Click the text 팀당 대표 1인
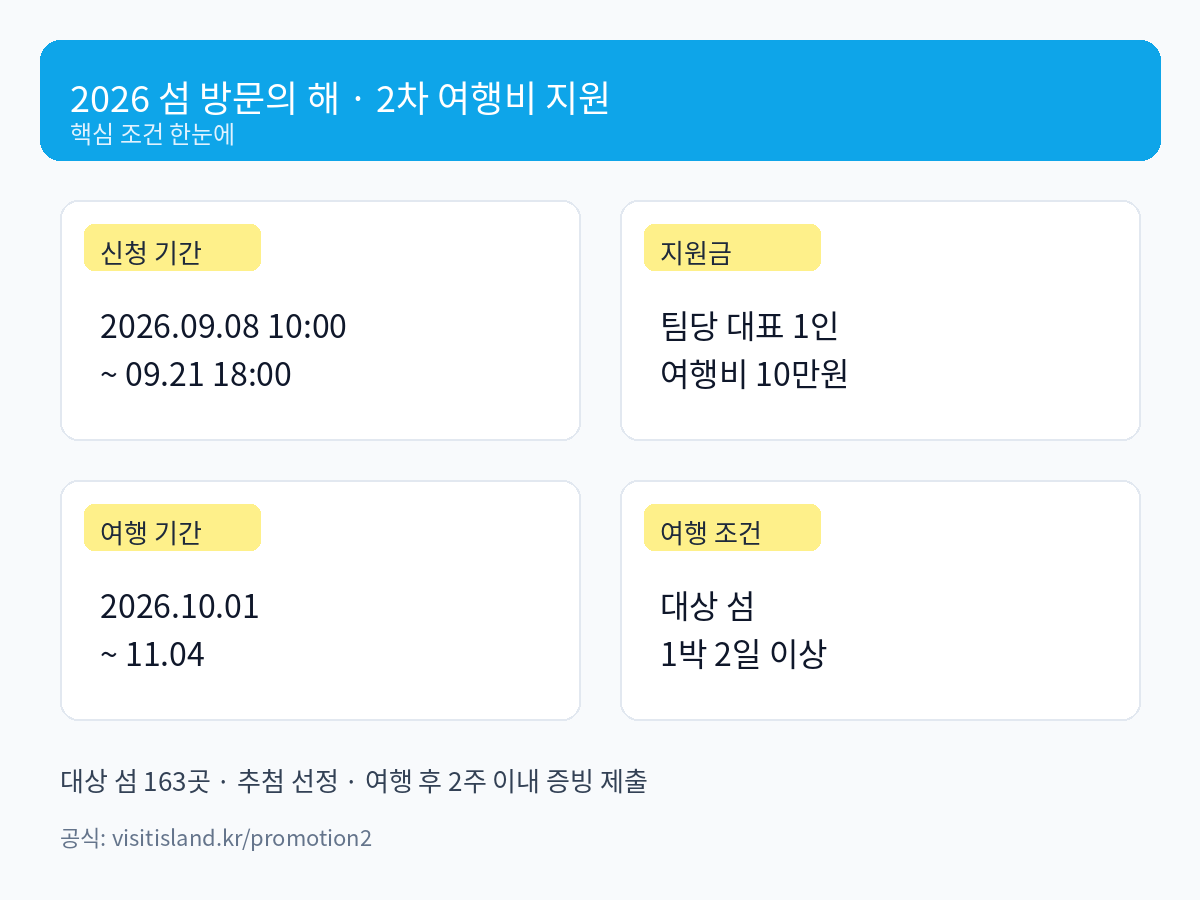This screenshot has width=1200, height=900. [x=749, y=326]
